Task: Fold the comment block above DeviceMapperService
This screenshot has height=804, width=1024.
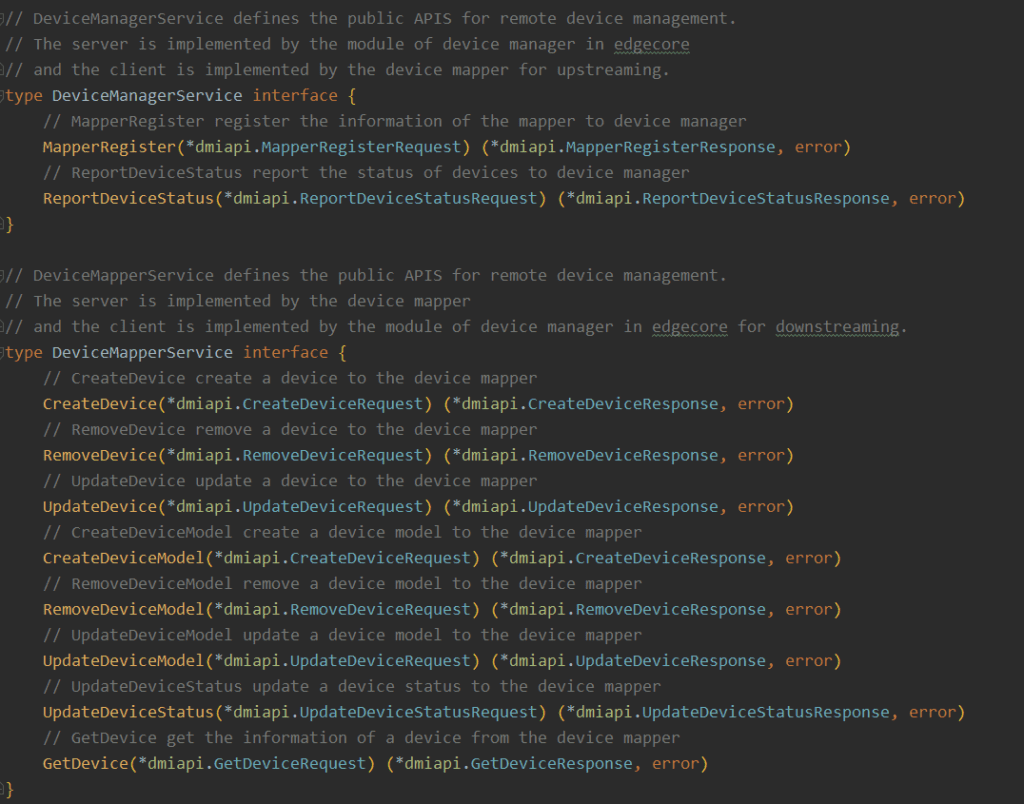Action: (x=4, y=275)
